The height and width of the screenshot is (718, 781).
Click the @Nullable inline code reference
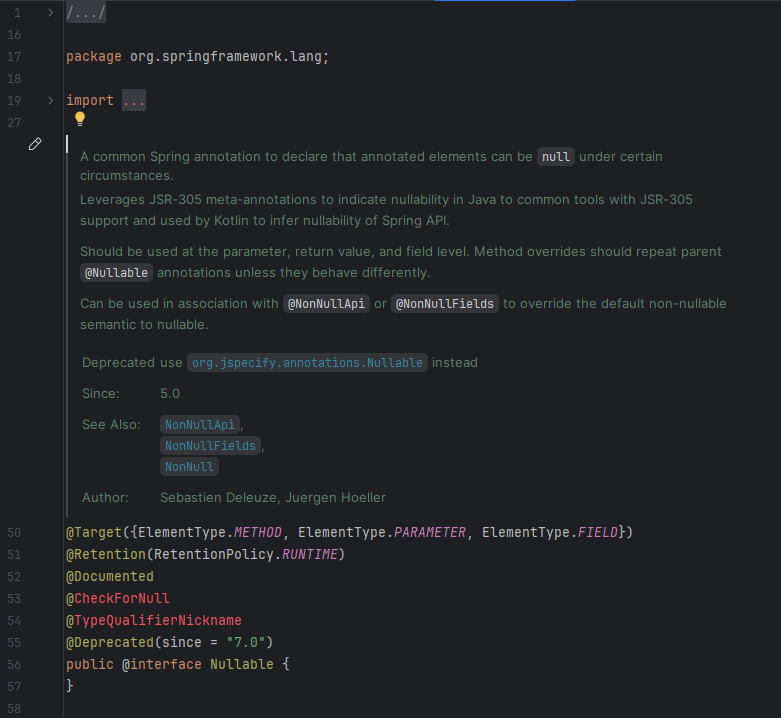click(x=116, y=272)
